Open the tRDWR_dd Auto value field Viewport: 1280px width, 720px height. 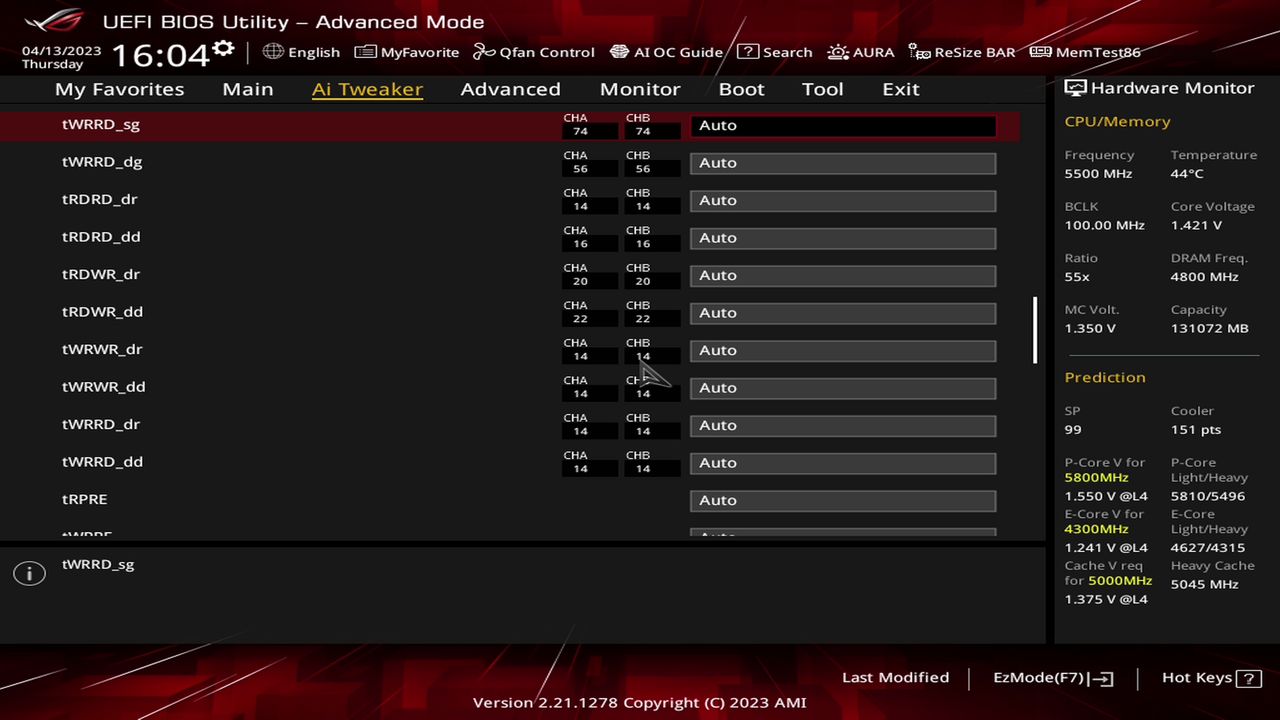point(843,313)
